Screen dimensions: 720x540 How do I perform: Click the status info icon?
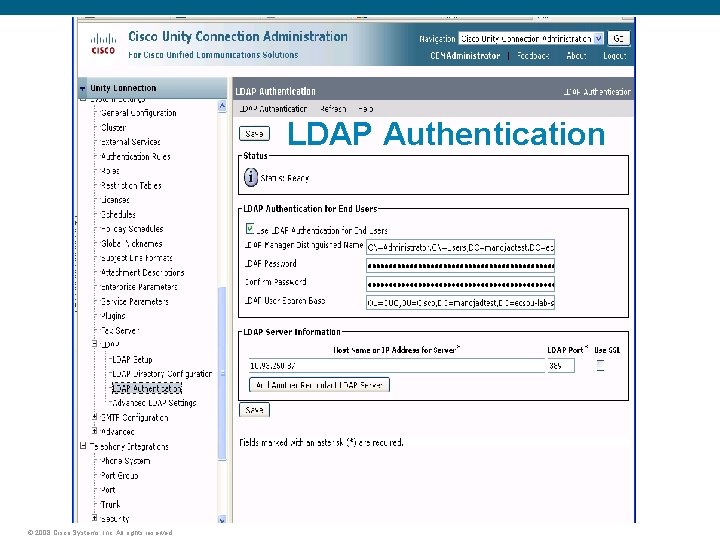pos(250,177)
